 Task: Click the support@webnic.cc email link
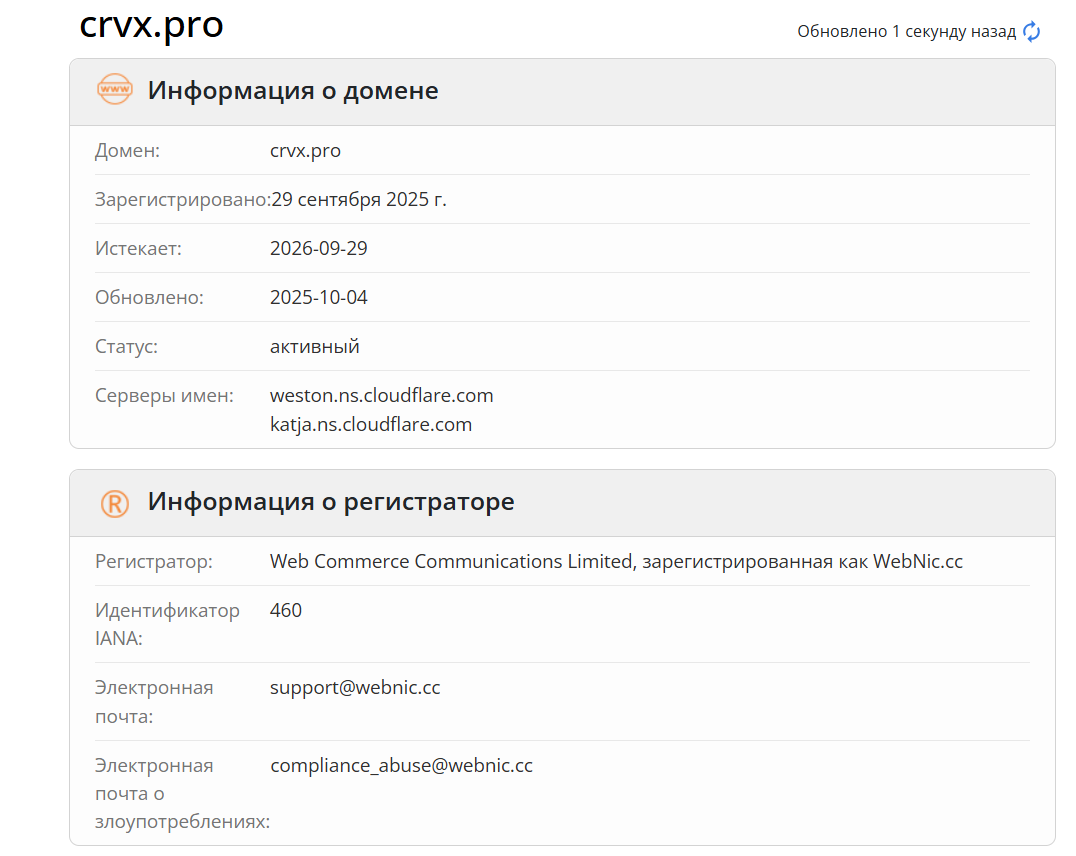[355, 687]
